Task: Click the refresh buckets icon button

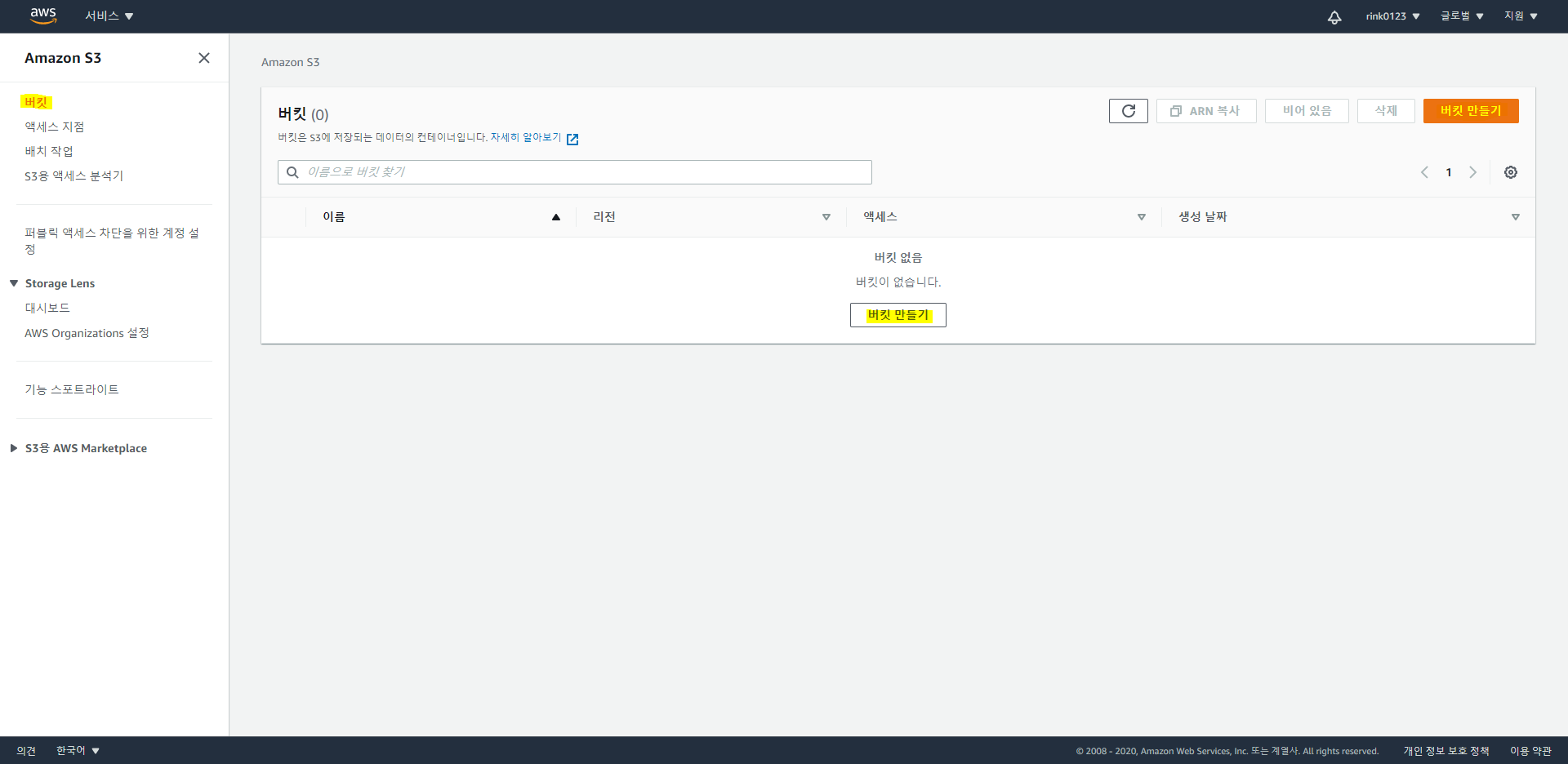Action: pos(1129,111)
